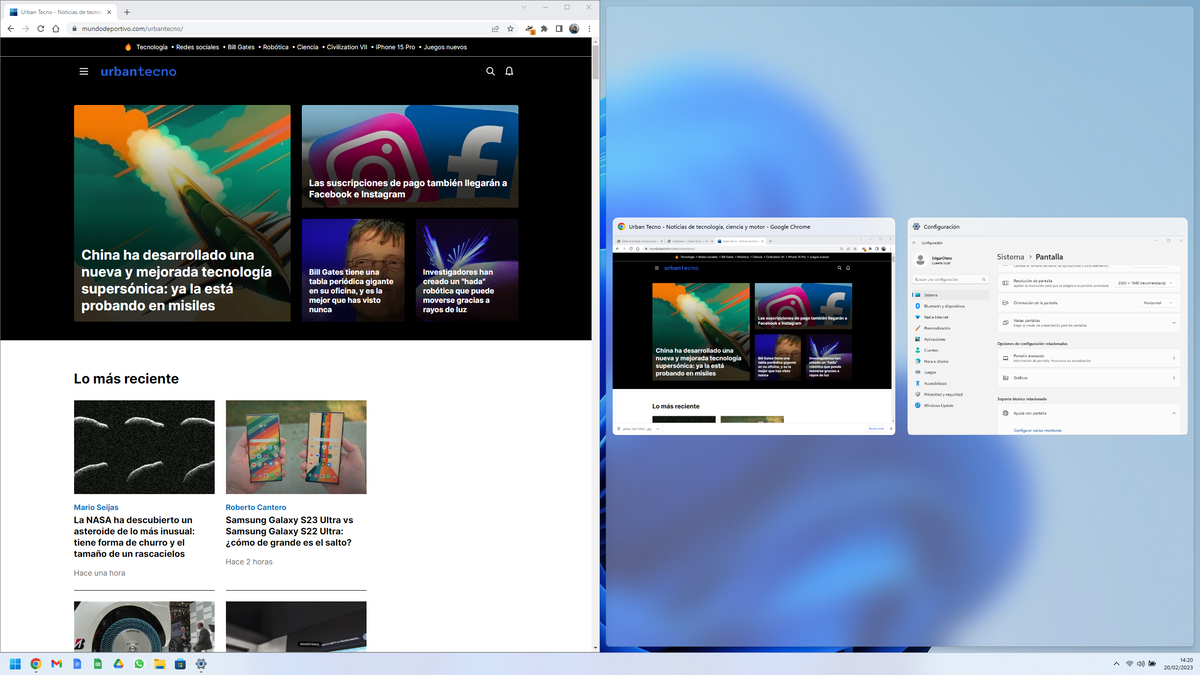Select the Configuración snap thumbnail

pyautogui.click(x=1048, y=326)
